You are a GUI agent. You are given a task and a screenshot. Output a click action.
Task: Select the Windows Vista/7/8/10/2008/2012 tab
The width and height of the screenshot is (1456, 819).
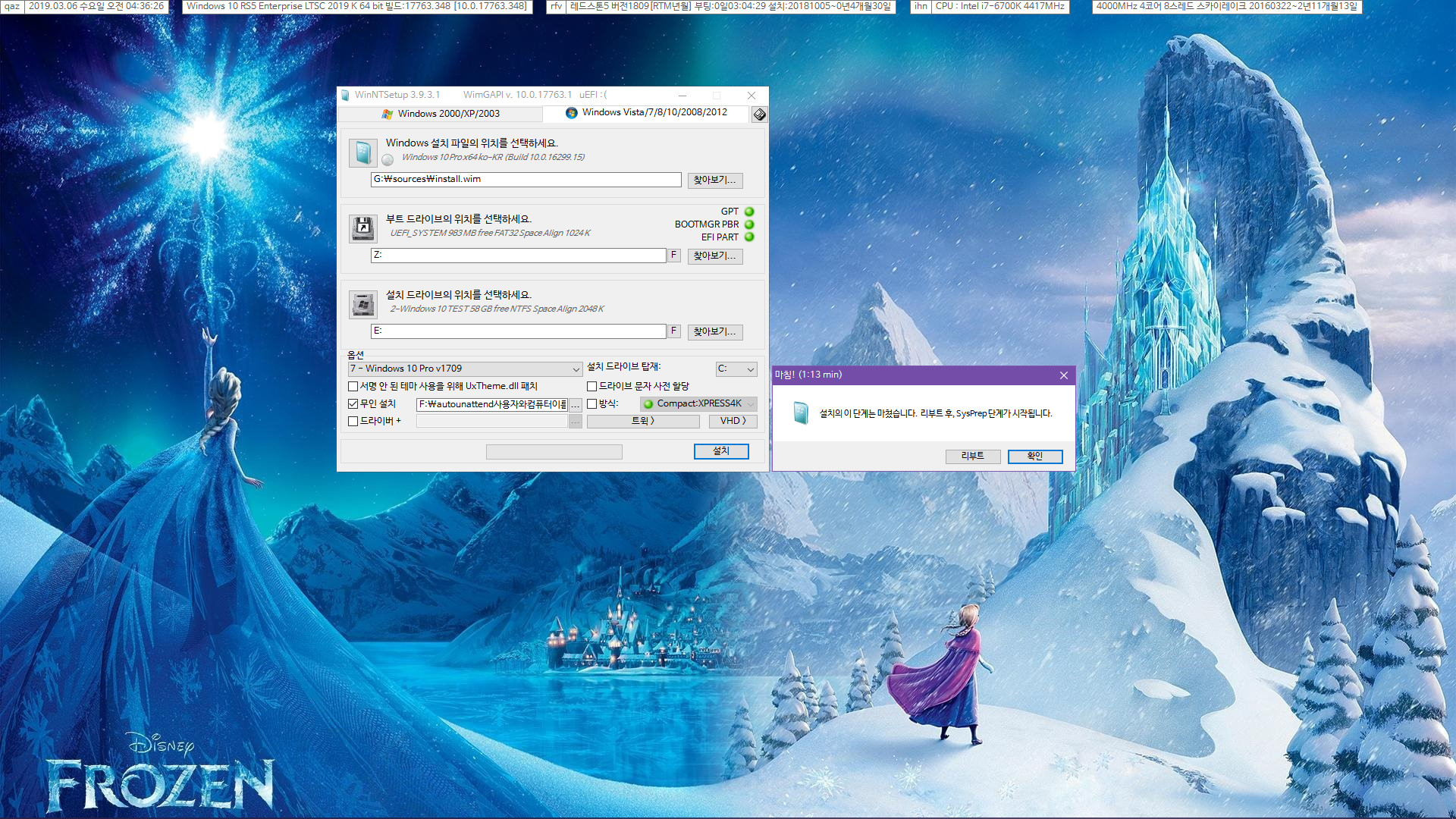[646, 112]
